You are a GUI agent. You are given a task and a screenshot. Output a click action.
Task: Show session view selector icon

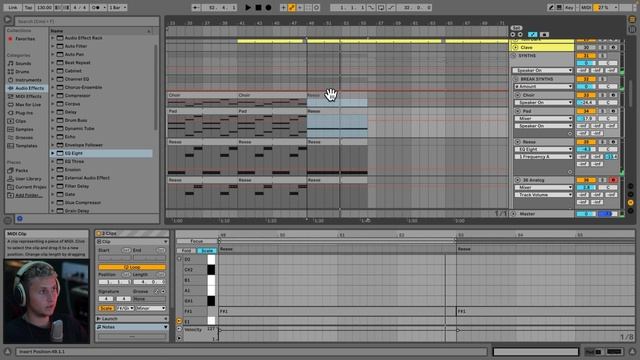point(632,29)
